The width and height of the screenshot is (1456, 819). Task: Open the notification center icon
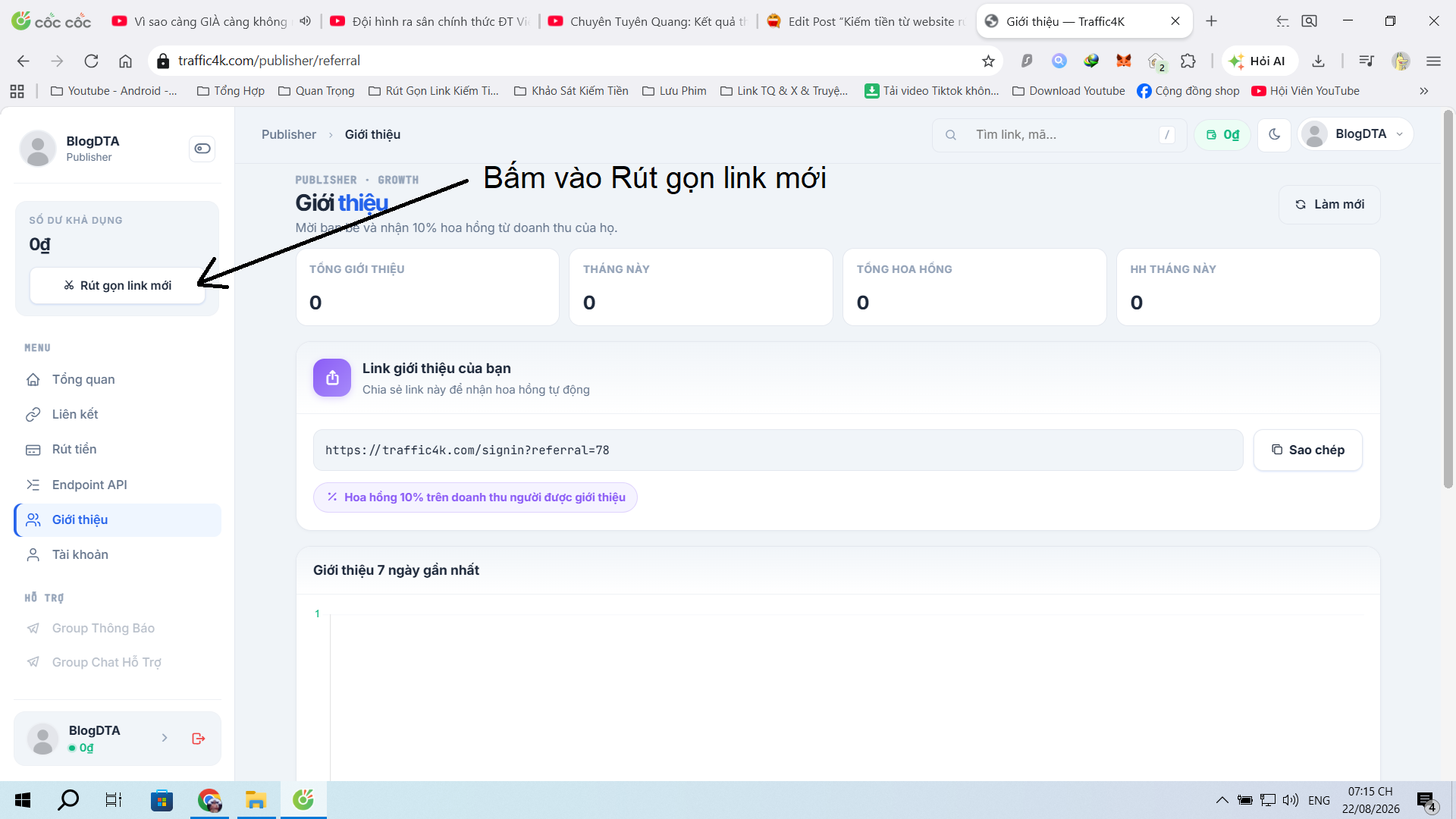1426,801
